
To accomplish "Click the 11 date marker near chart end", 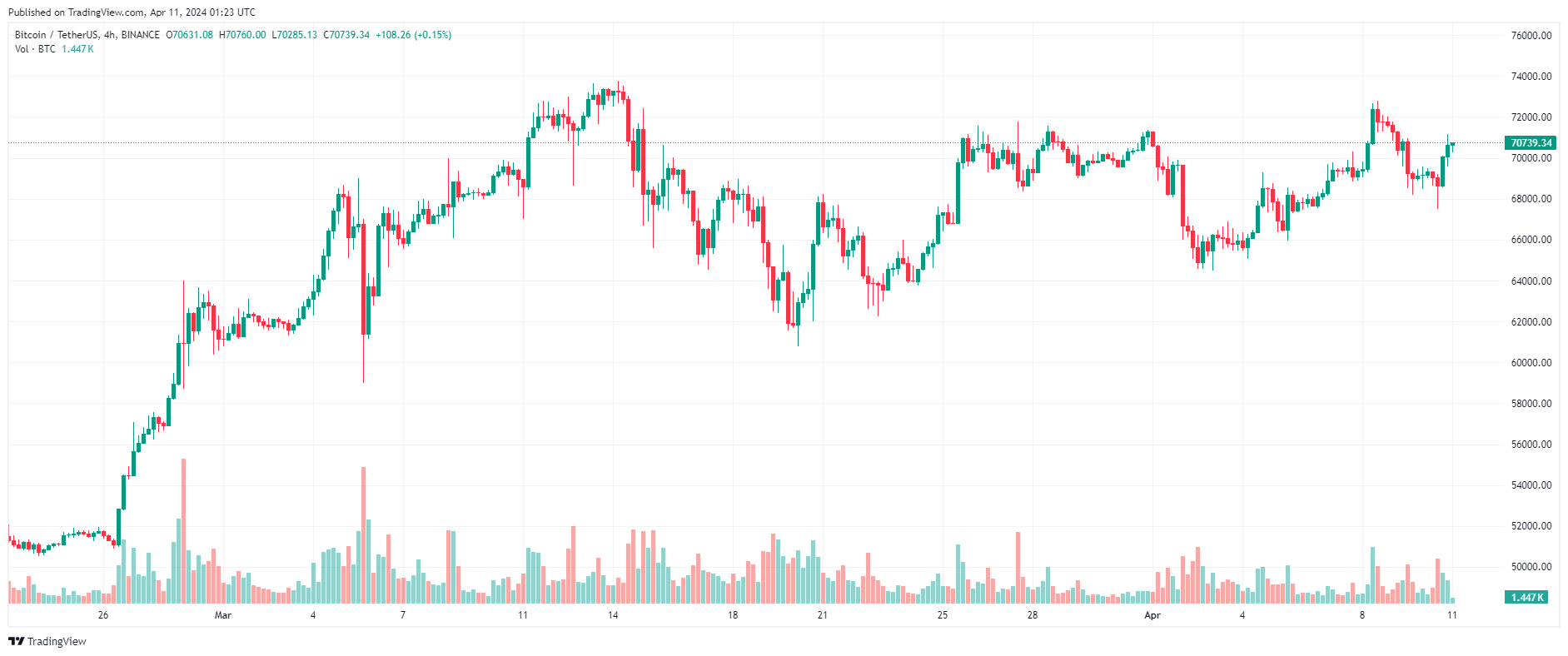I will pyautogui.click(x=1452, y=615).
